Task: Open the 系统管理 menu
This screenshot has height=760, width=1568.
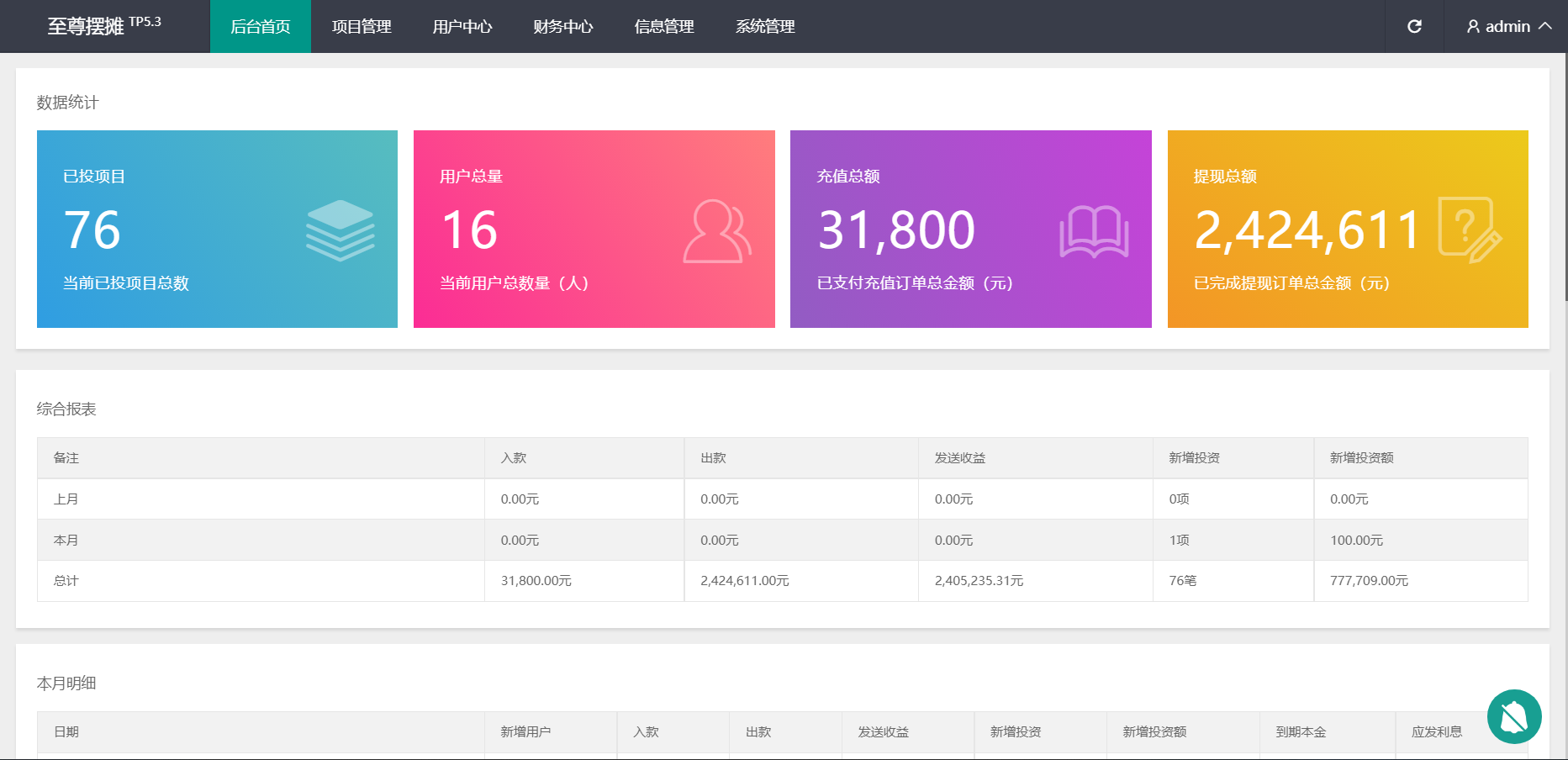Action: point(765,26)
